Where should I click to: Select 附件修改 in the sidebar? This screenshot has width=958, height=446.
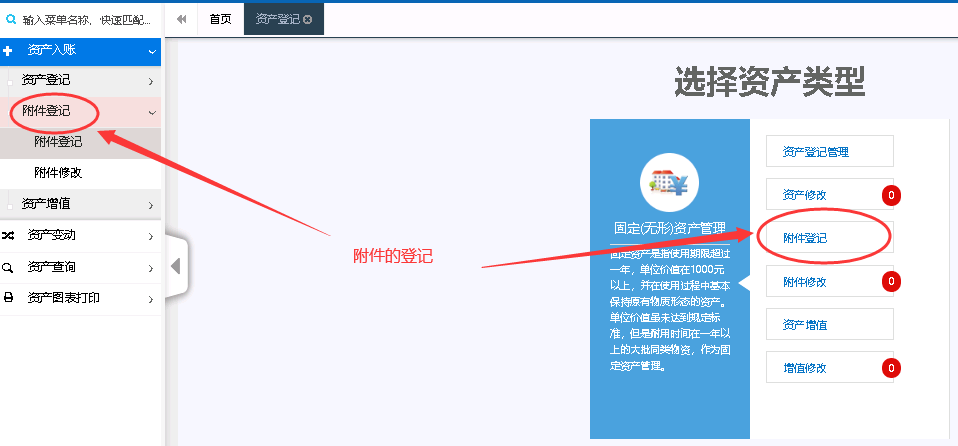[58, 173]
